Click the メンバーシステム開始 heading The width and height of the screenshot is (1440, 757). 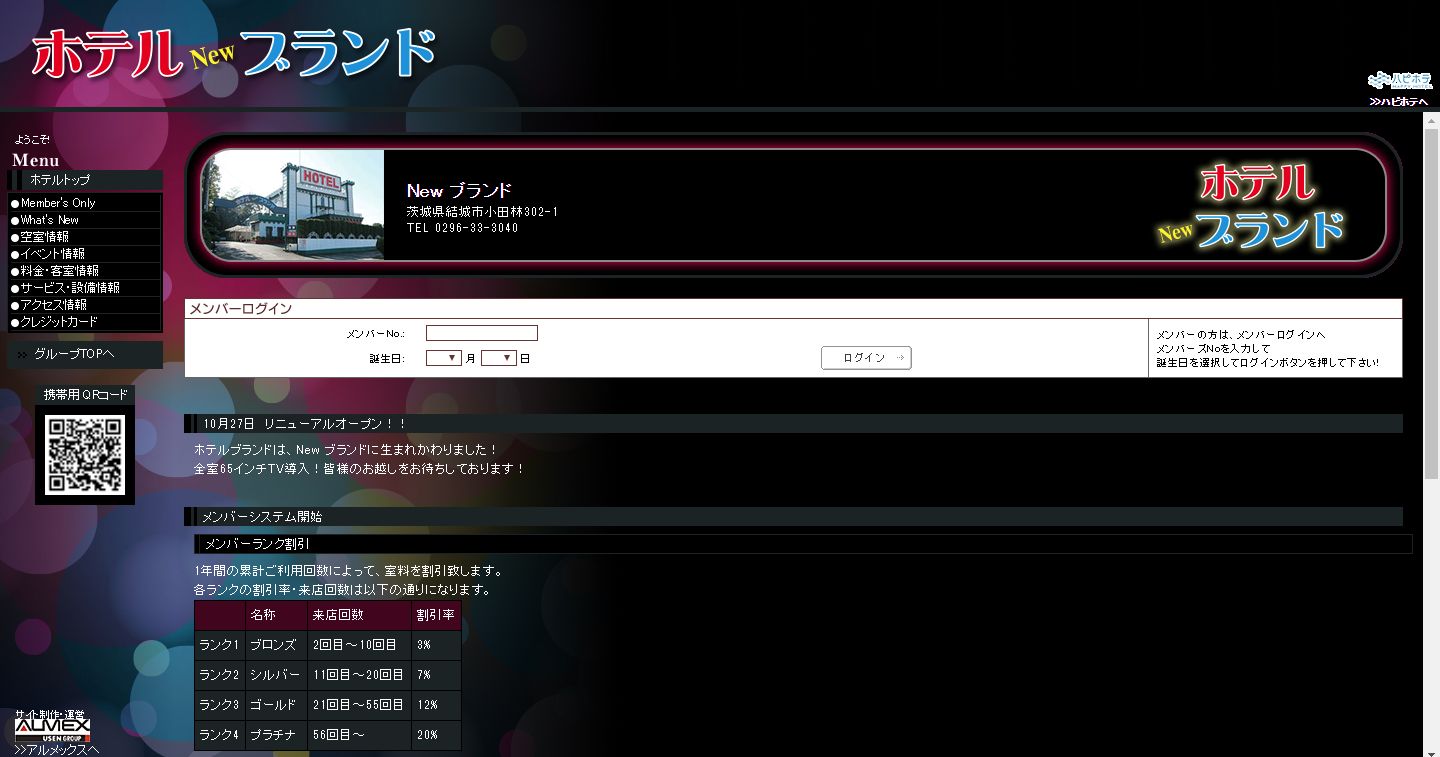[794, 517]
